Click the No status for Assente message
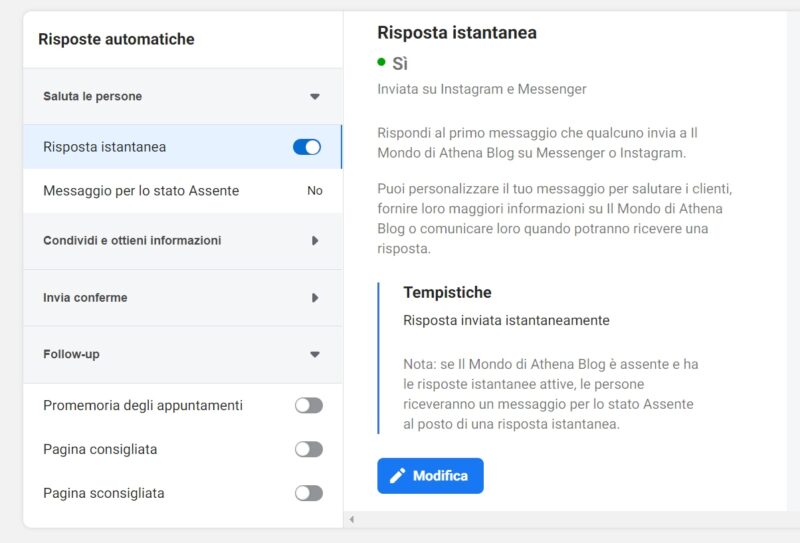The image size is (800, 543). click(x=314, y=190)
